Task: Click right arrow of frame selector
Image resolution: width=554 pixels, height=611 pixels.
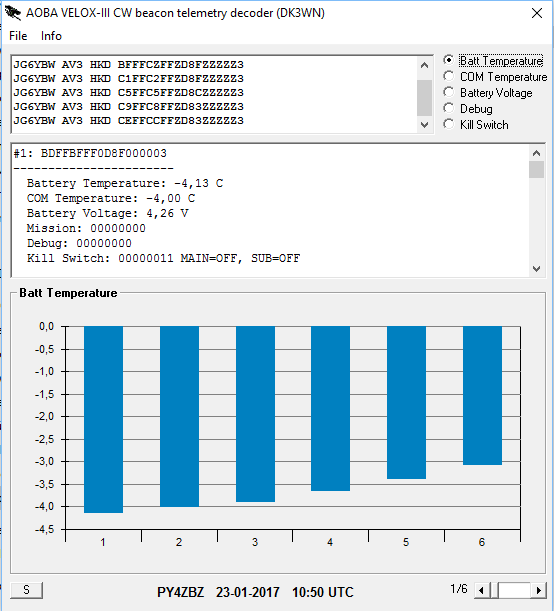Action: pos(538,590)
